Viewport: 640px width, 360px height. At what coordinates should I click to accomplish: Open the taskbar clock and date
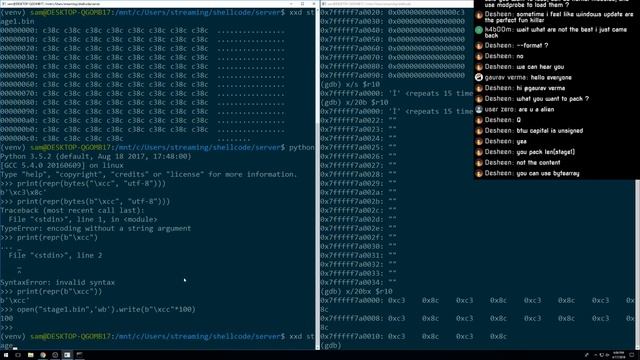coord(619,355)
